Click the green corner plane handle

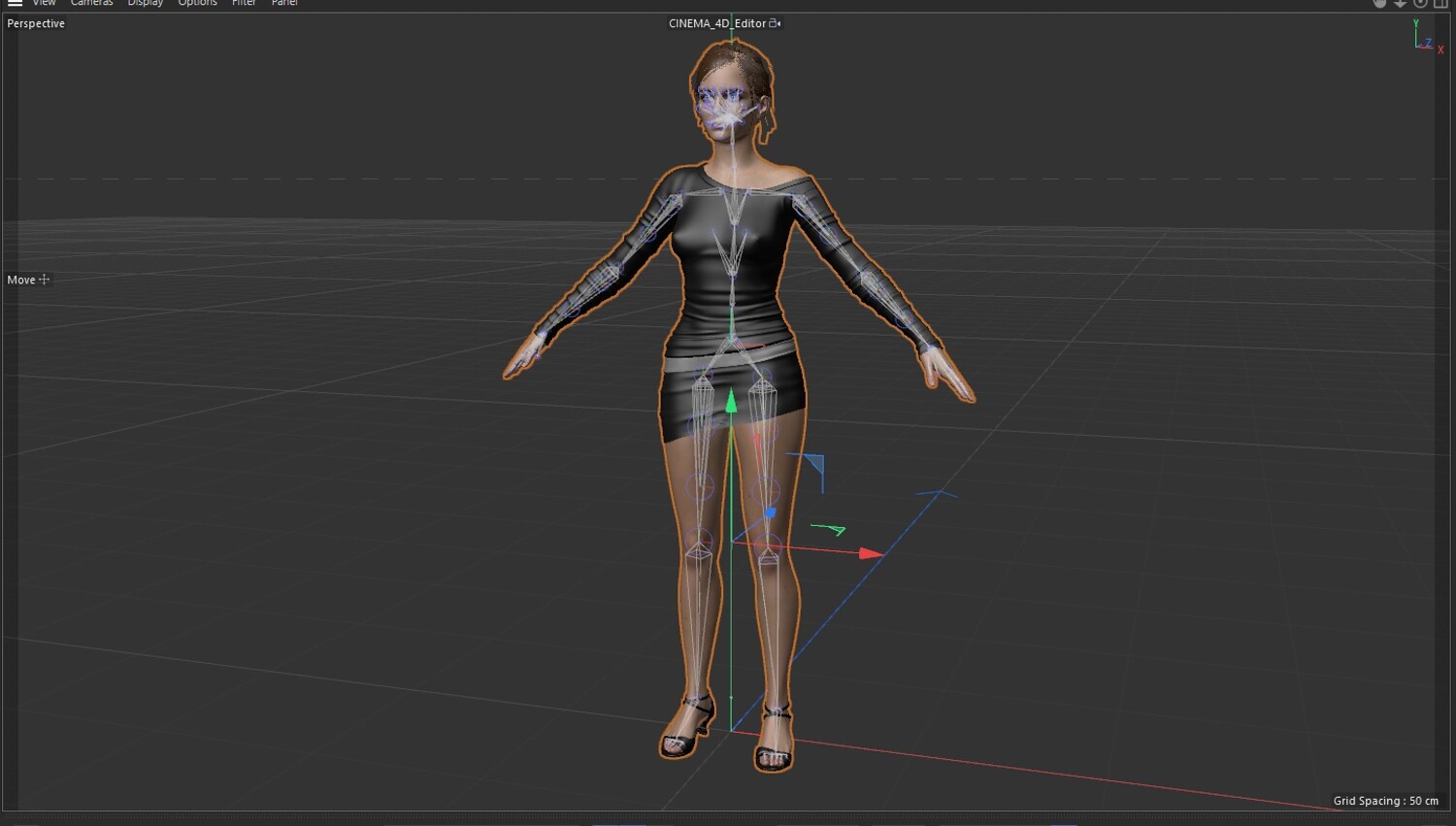click(x=829, y=529)
